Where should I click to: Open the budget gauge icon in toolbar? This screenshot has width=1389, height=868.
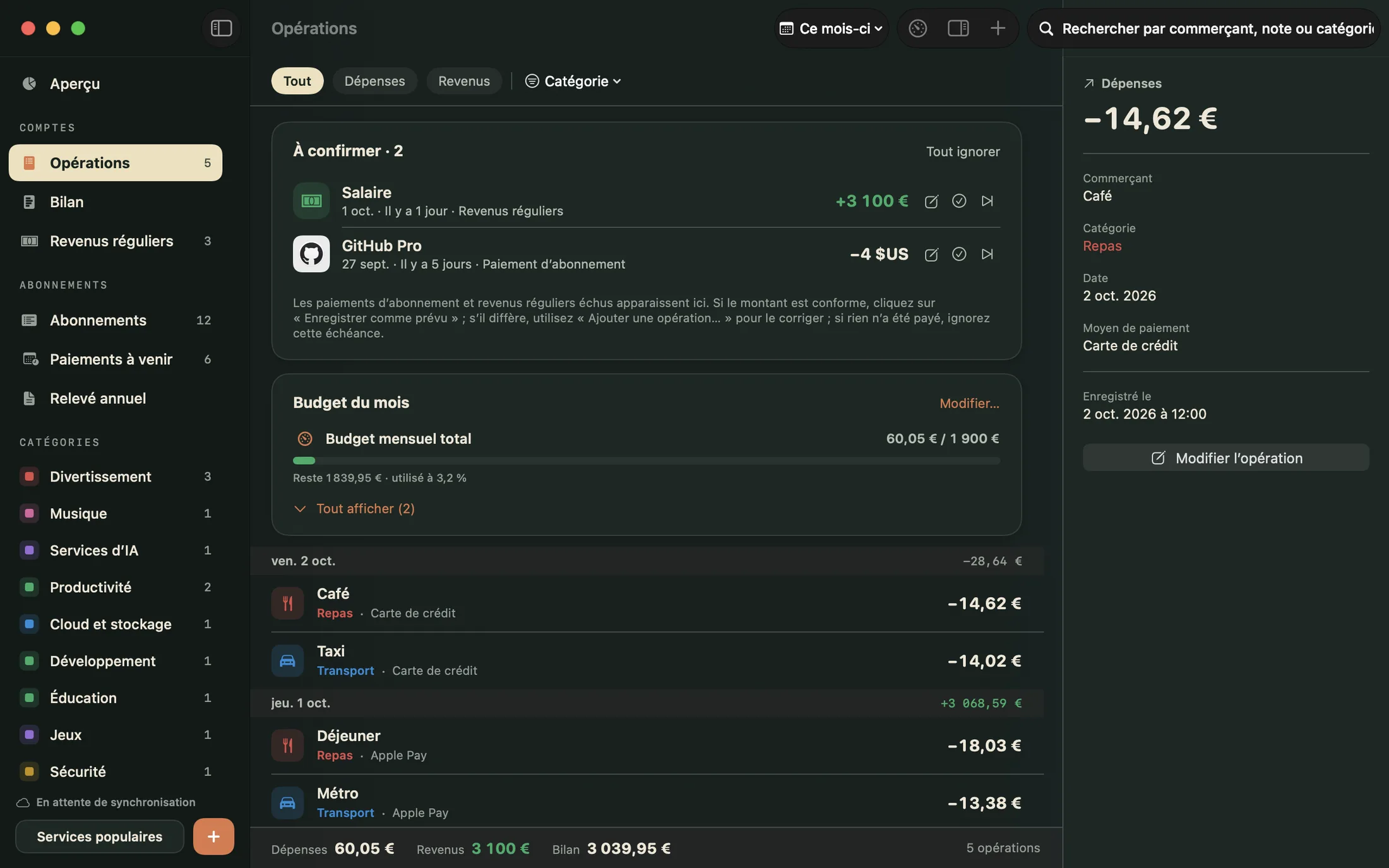tap(917, 28)
